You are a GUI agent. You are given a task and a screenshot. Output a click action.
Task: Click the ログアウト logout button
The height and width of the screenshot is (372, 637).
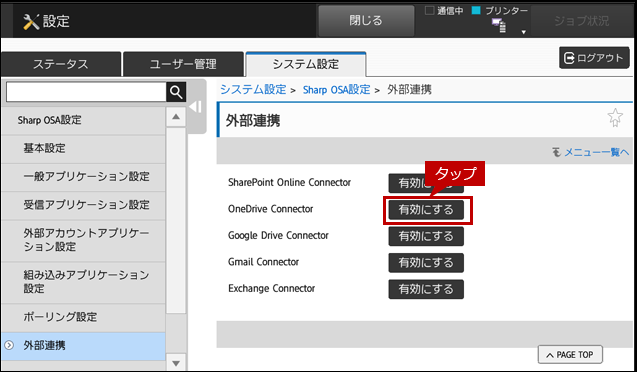pos(594,58)
